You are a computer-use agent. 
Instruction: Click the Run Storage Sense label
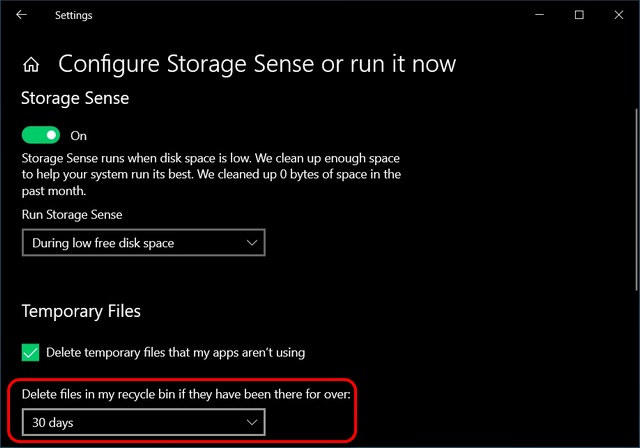pyautogui.click(x=72, y=215)
